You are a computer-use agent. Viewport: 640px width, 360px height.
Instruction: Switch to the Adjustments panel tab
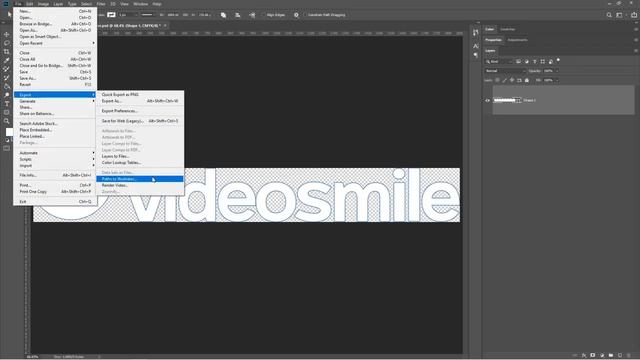pos(517,40)
